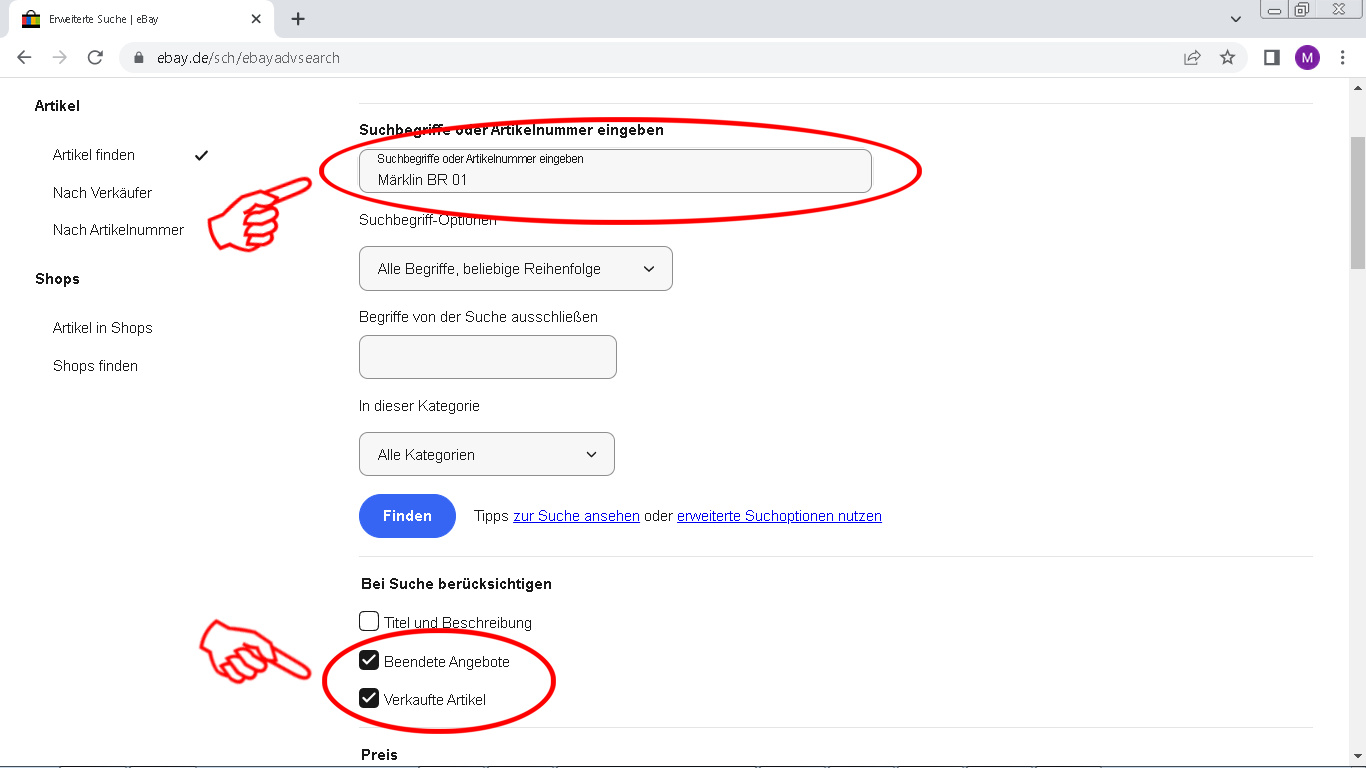Viewport: 1366px width, 768px height.
Task: Bookmark this page with star icon
Action: [x=1227, y=58]
